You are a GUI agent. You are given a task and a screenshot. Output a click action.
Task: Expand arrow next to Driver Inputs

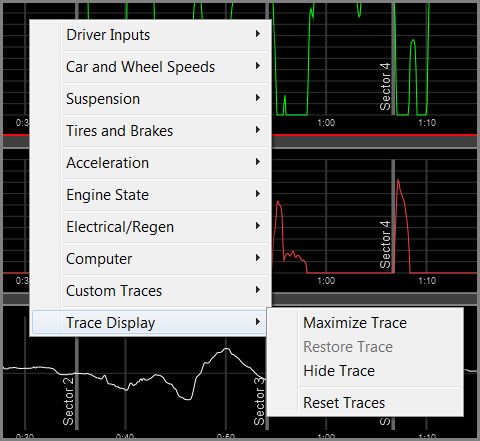[x=258, y=34]
